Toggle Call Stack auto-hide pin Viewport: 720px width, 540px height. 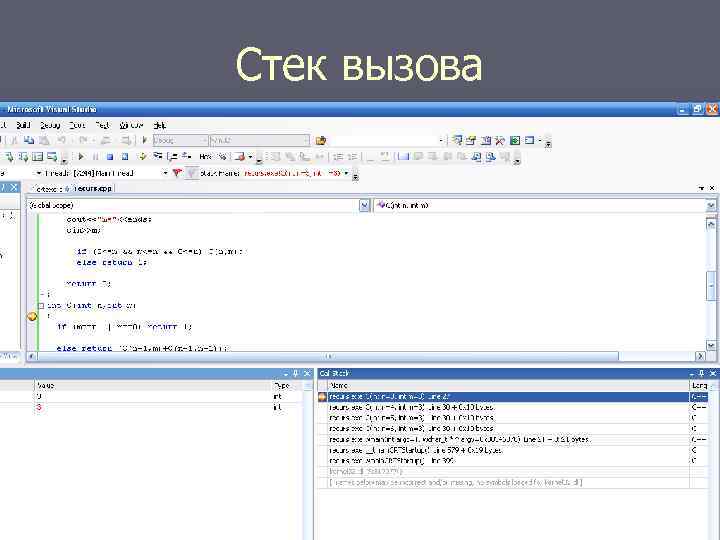(701, 373)
